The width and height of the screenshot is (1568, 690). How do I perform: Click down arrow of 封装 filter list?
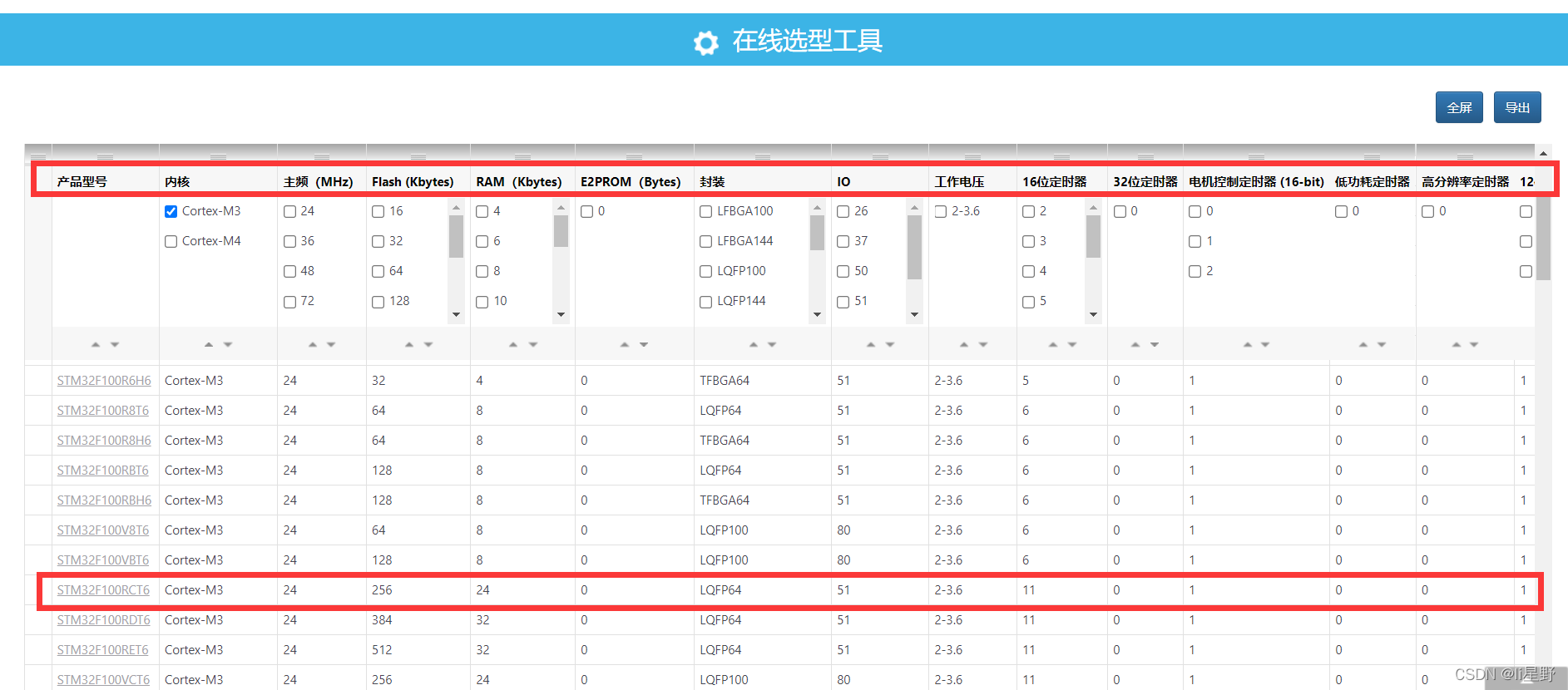(x=817, y=314)
